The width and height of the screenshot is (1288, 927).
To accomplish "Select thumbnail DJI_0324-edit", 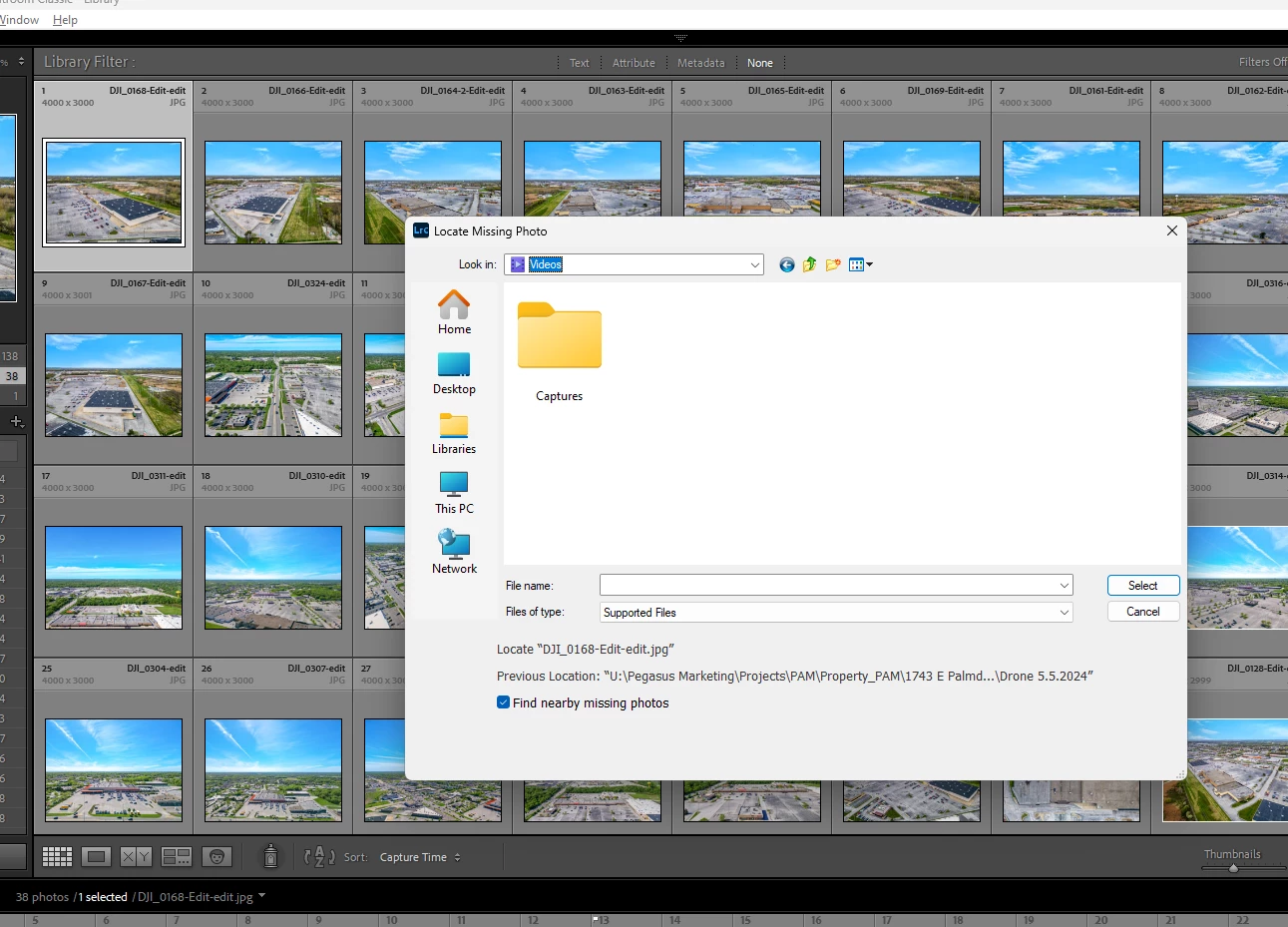I will 273,385.
